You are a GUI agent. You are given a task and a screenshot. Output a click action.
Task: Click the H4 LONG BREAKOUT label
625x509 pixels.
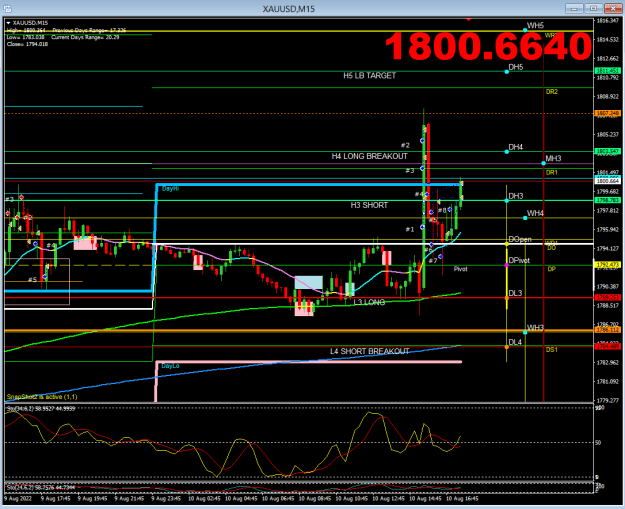tap(369, 156)
